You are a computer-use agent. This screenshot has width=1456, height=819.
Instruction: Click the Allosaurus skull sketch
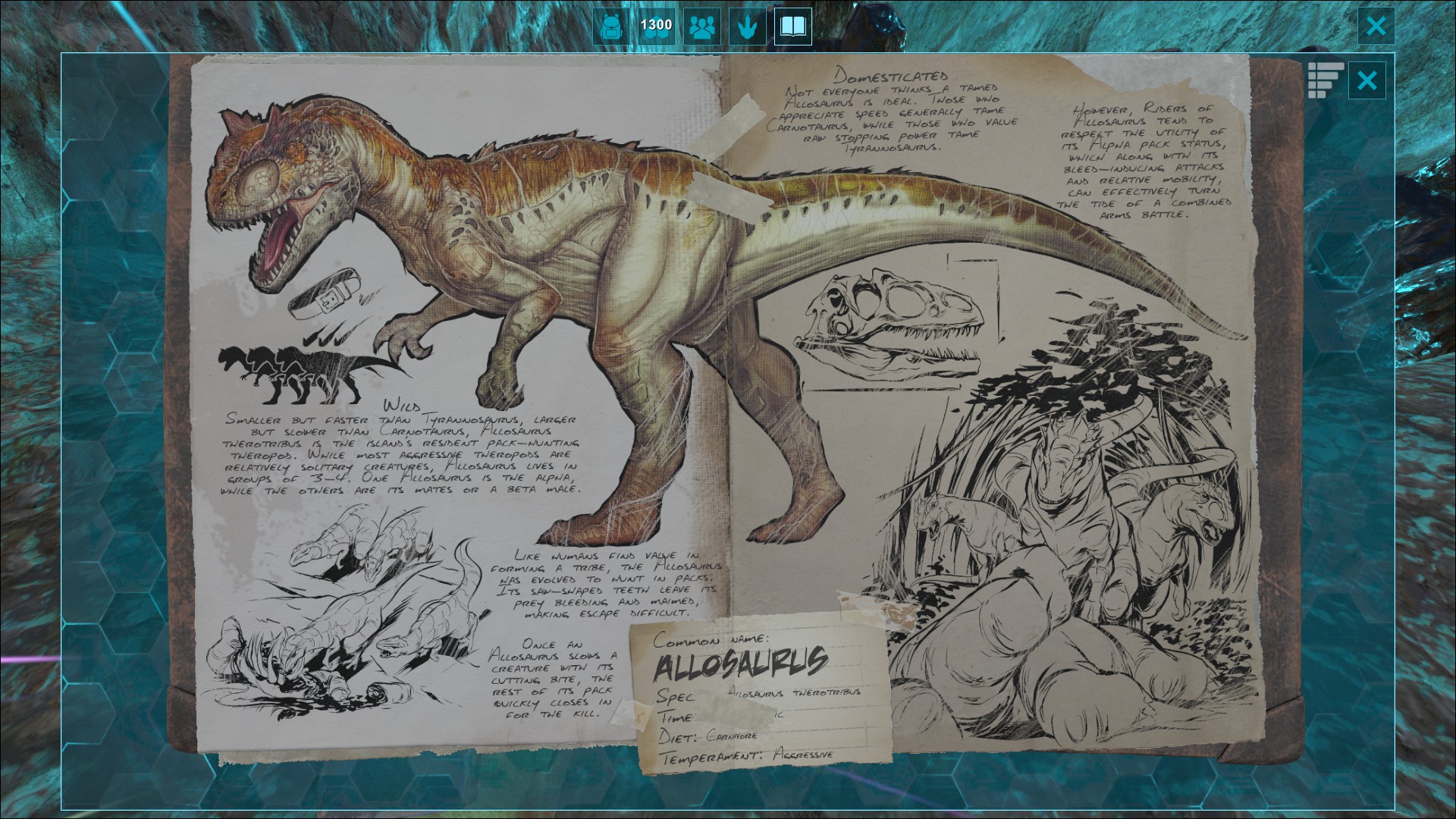(891, 318)
